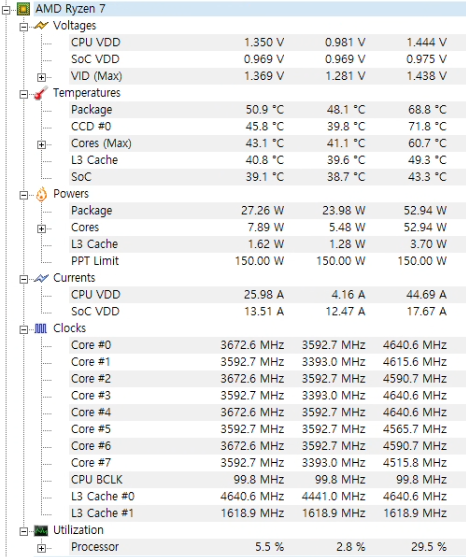Select the Core #2 clock row
The width and height of the screenshot is (466, 557).
coord(267,379)
